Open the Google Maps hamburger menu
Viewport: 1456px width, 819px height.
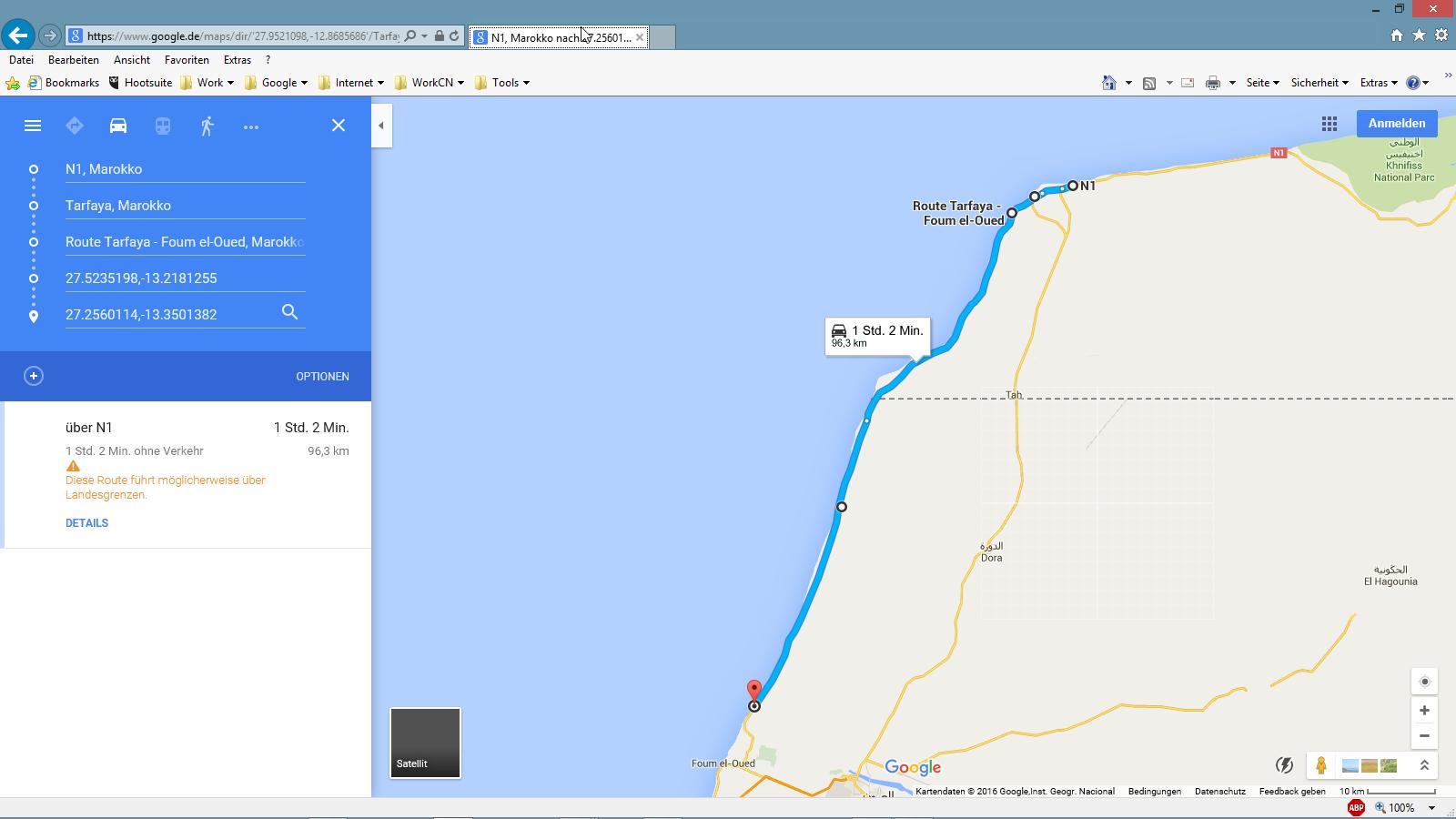point(33,126)
